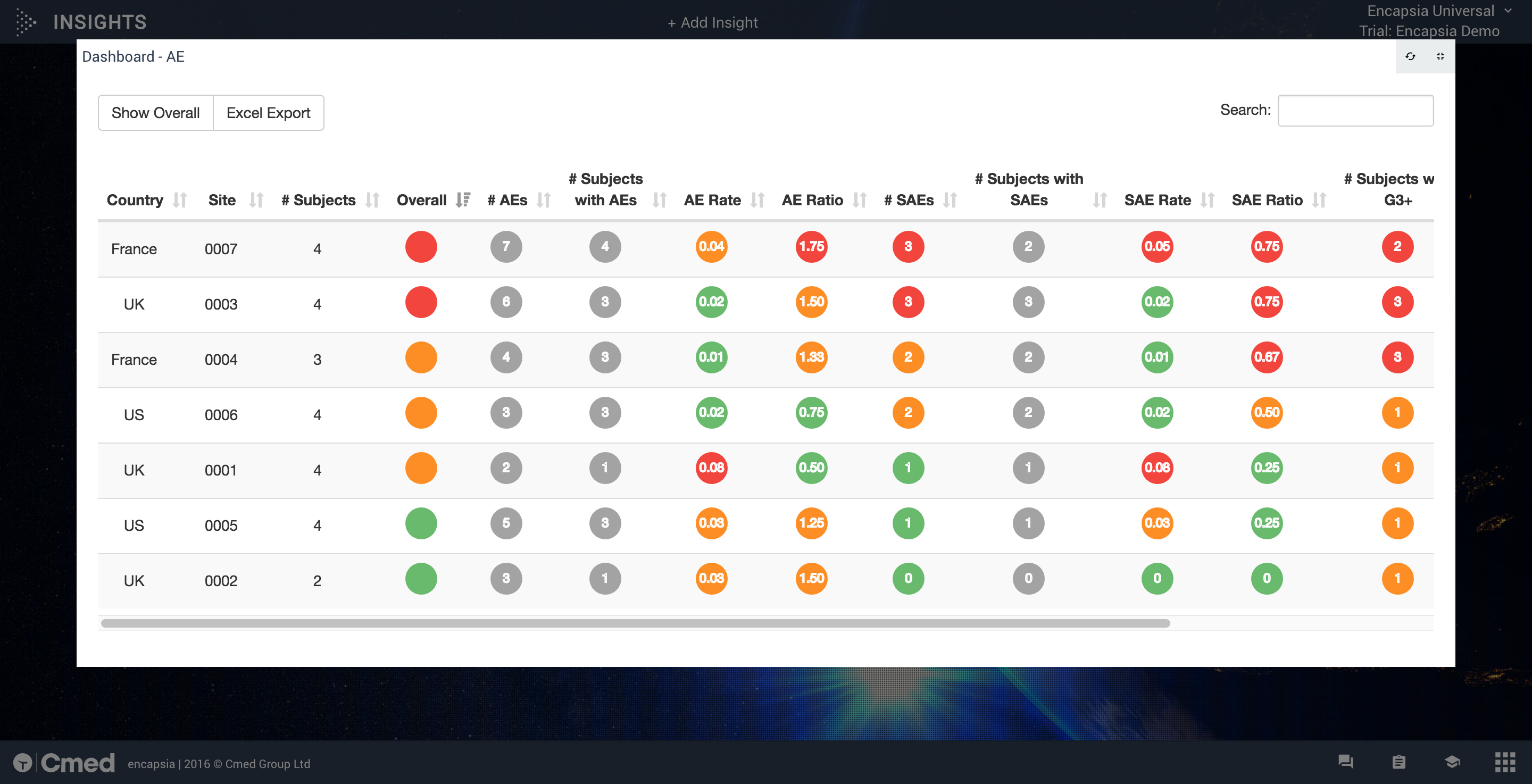1532x784 pixels.
Task: Click the red Overall indicator for site 0007
Action: (x=421, y=247)
